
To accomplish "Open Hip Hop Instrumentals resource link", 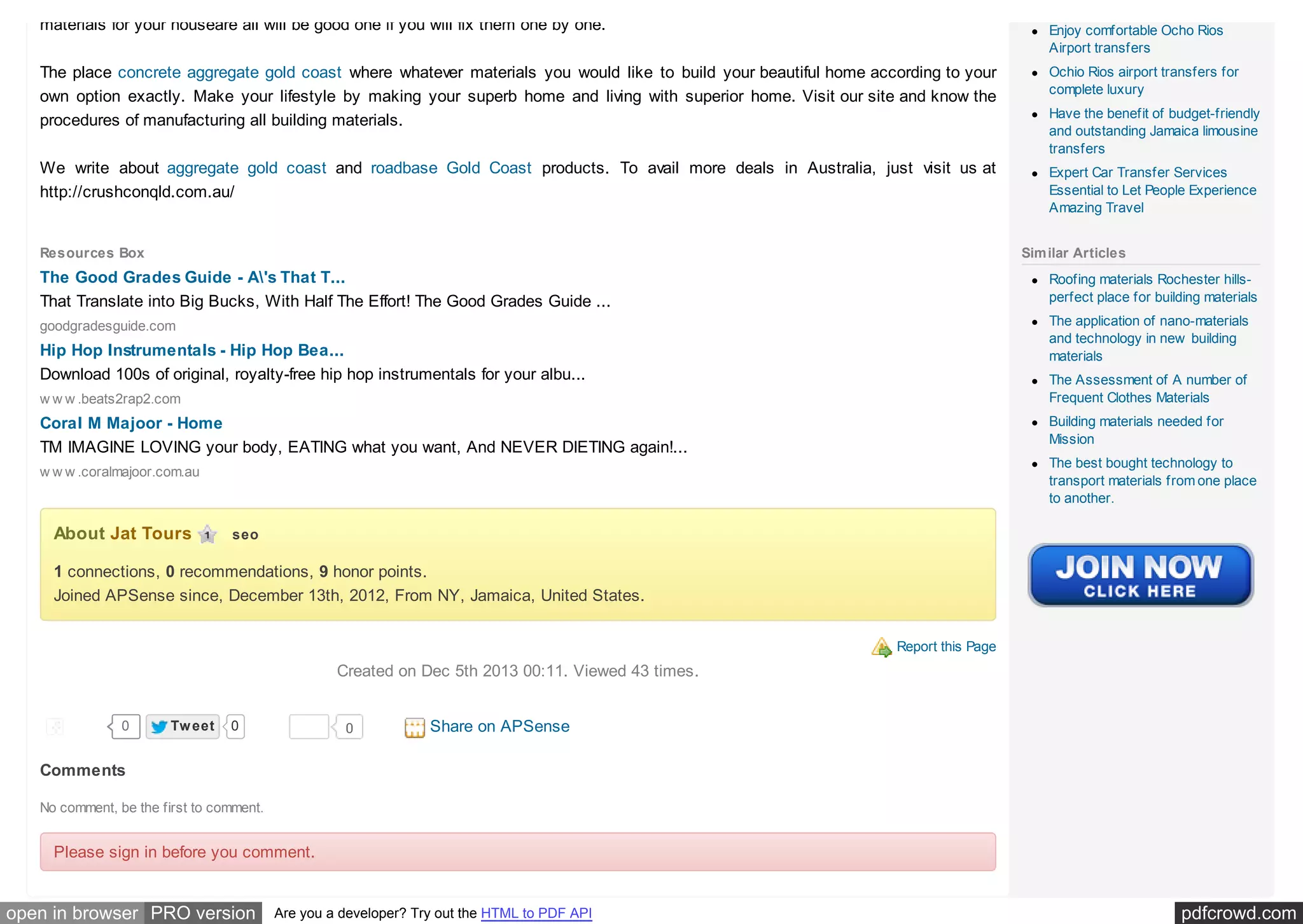I will click(x=192, y=350).
